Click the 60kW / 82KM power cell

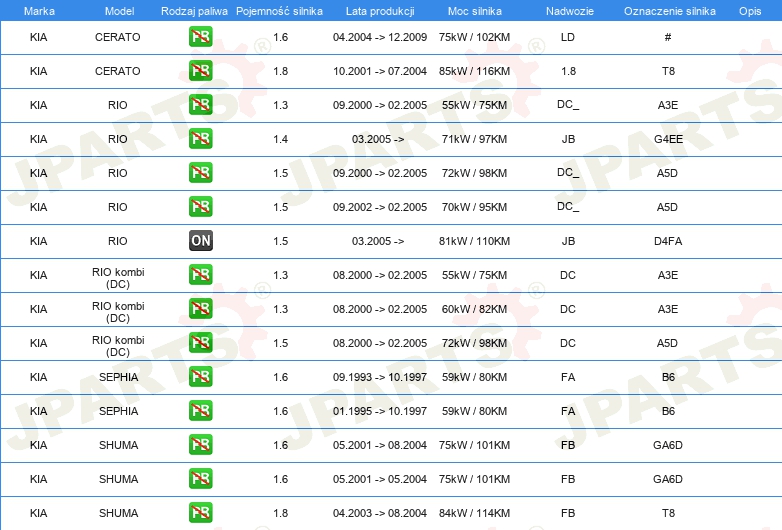click(474, 309)
